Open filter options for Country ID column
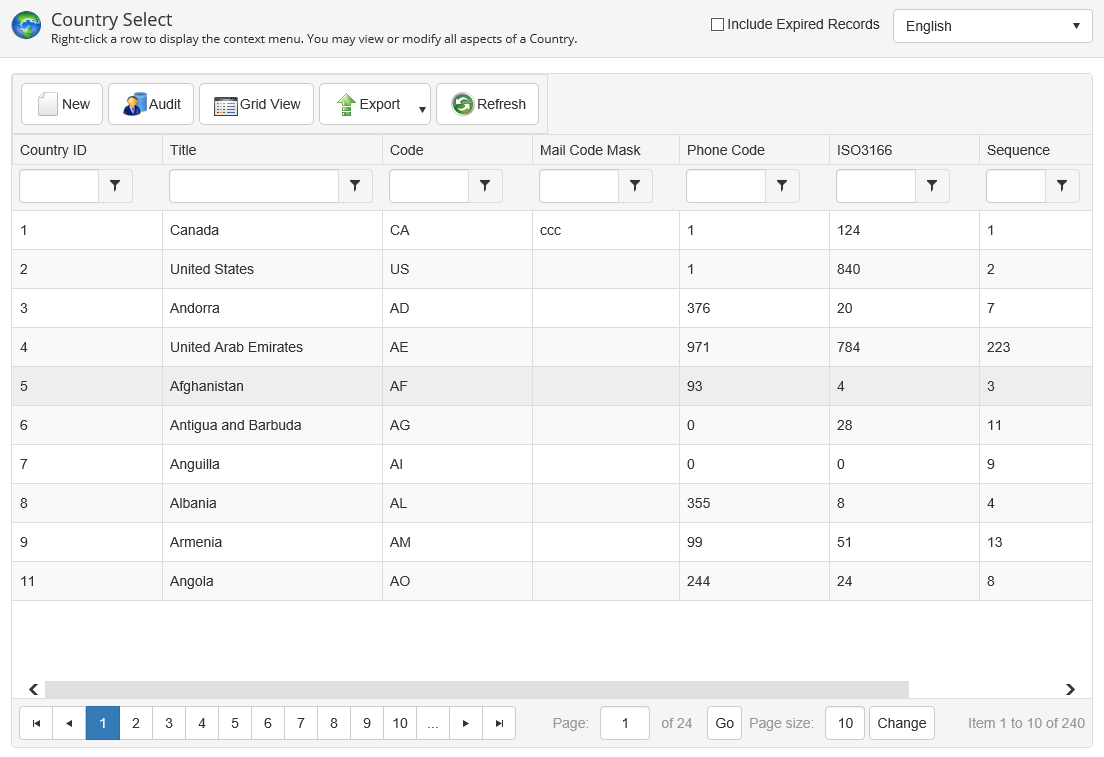The width and height of the screenshot is (1104, 757). 115,186
